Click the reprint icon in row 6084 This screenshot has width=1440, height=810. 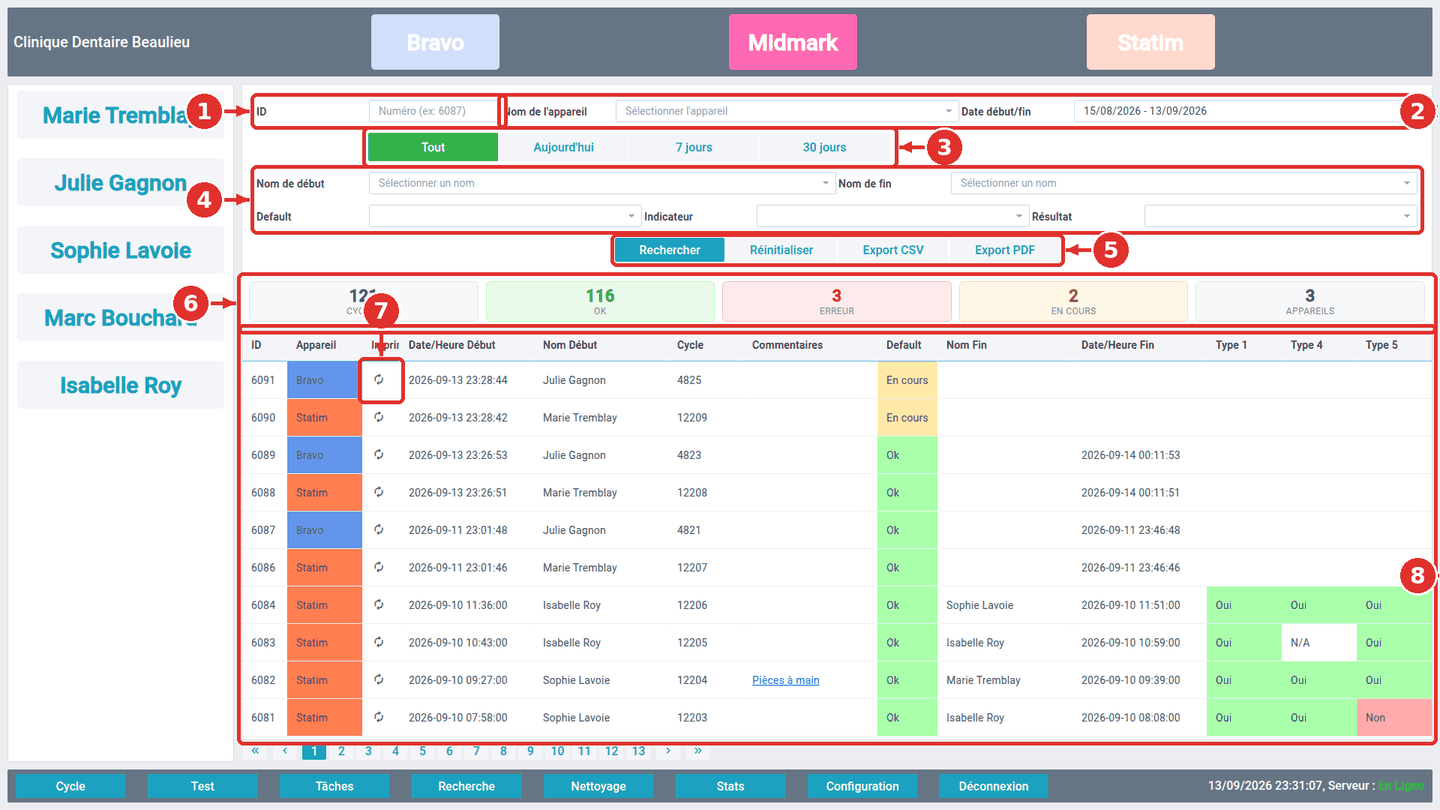379,605
